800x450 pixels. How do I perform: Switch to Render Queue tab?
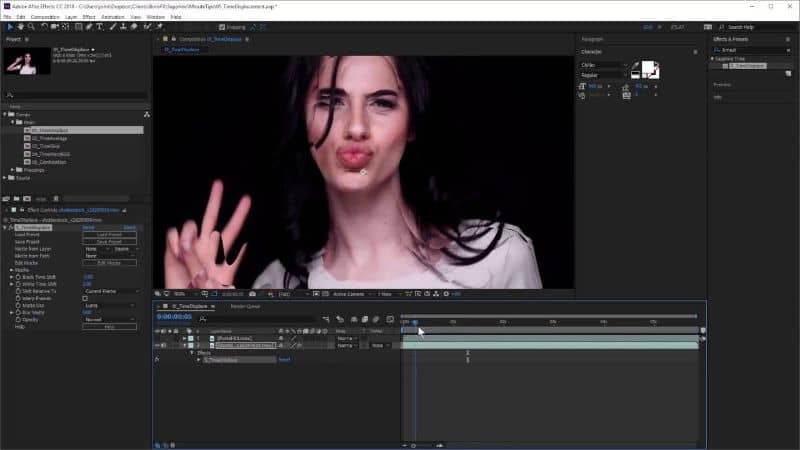click(x=245, y=306)
